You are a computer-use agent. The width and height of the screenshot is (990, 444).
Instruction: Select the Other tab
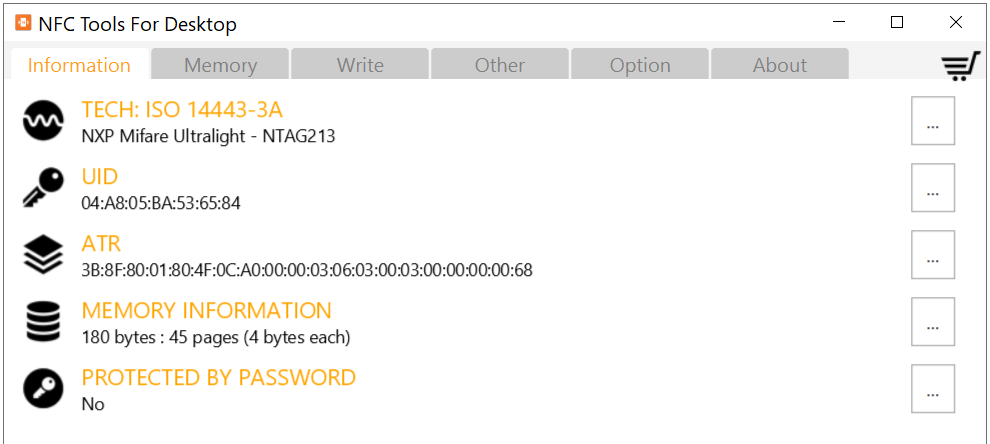coord(500,65)
